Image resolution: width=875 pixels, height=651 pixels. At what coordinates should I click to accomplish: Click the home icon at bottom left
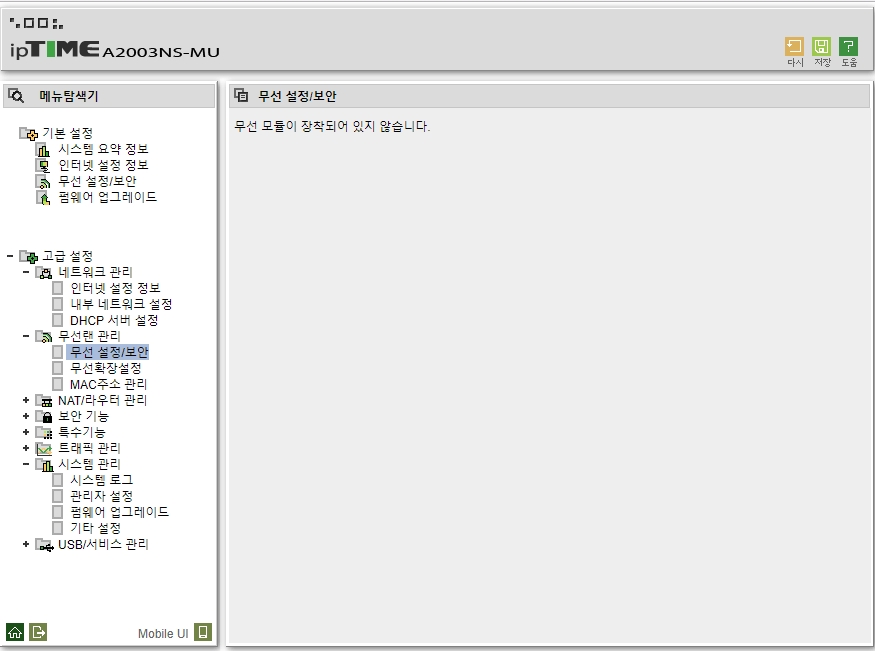point(15,632)
